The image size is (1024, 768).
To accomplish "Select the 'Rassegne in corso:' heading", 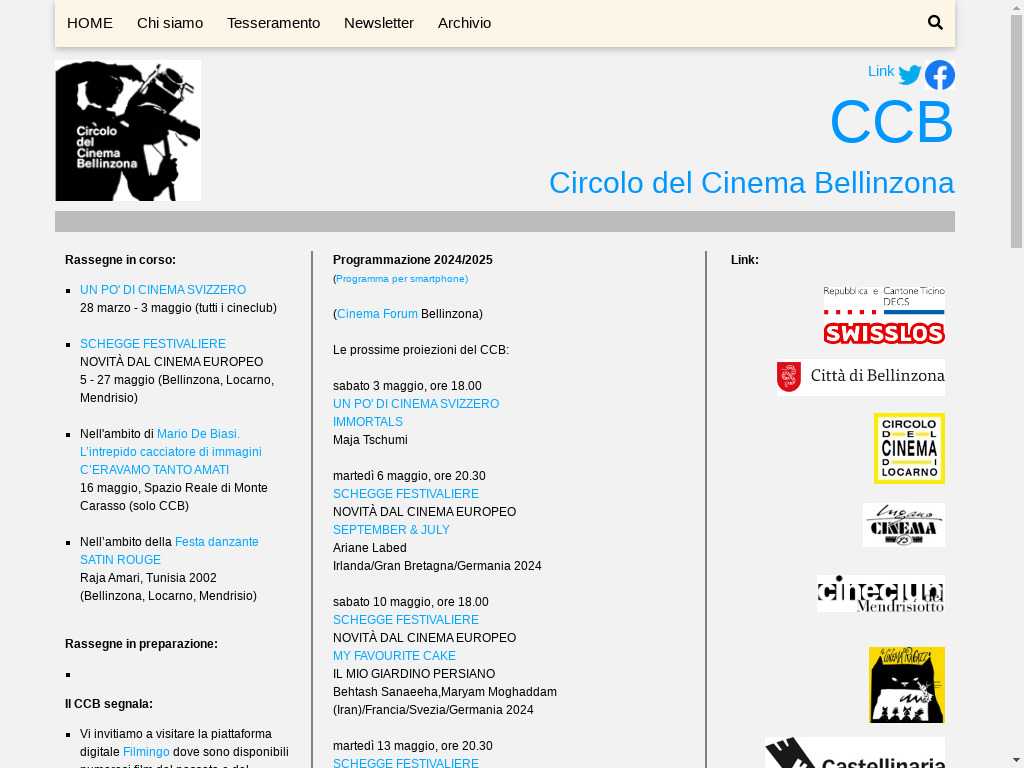I will tap(120, 260).
